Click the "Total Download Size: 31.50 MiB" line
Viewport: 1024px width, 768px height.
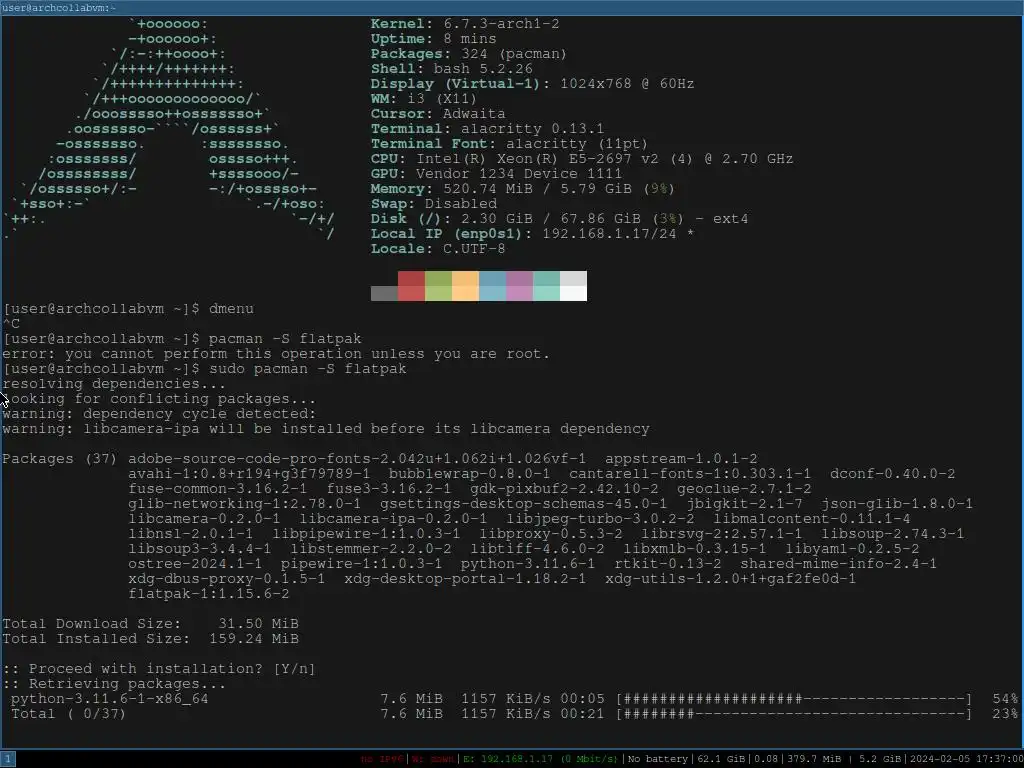[151, 624]
